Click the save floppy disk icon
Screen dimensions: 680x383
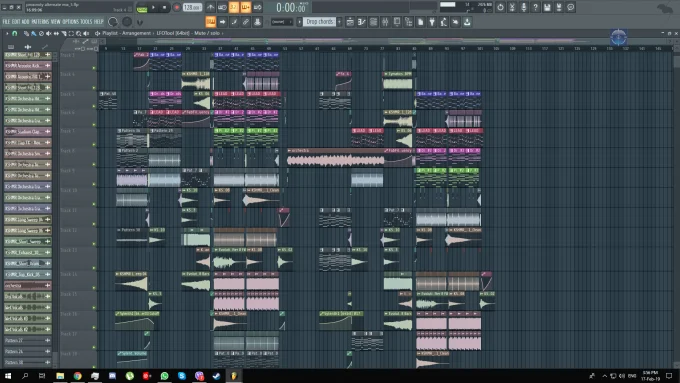pos(547,7)
